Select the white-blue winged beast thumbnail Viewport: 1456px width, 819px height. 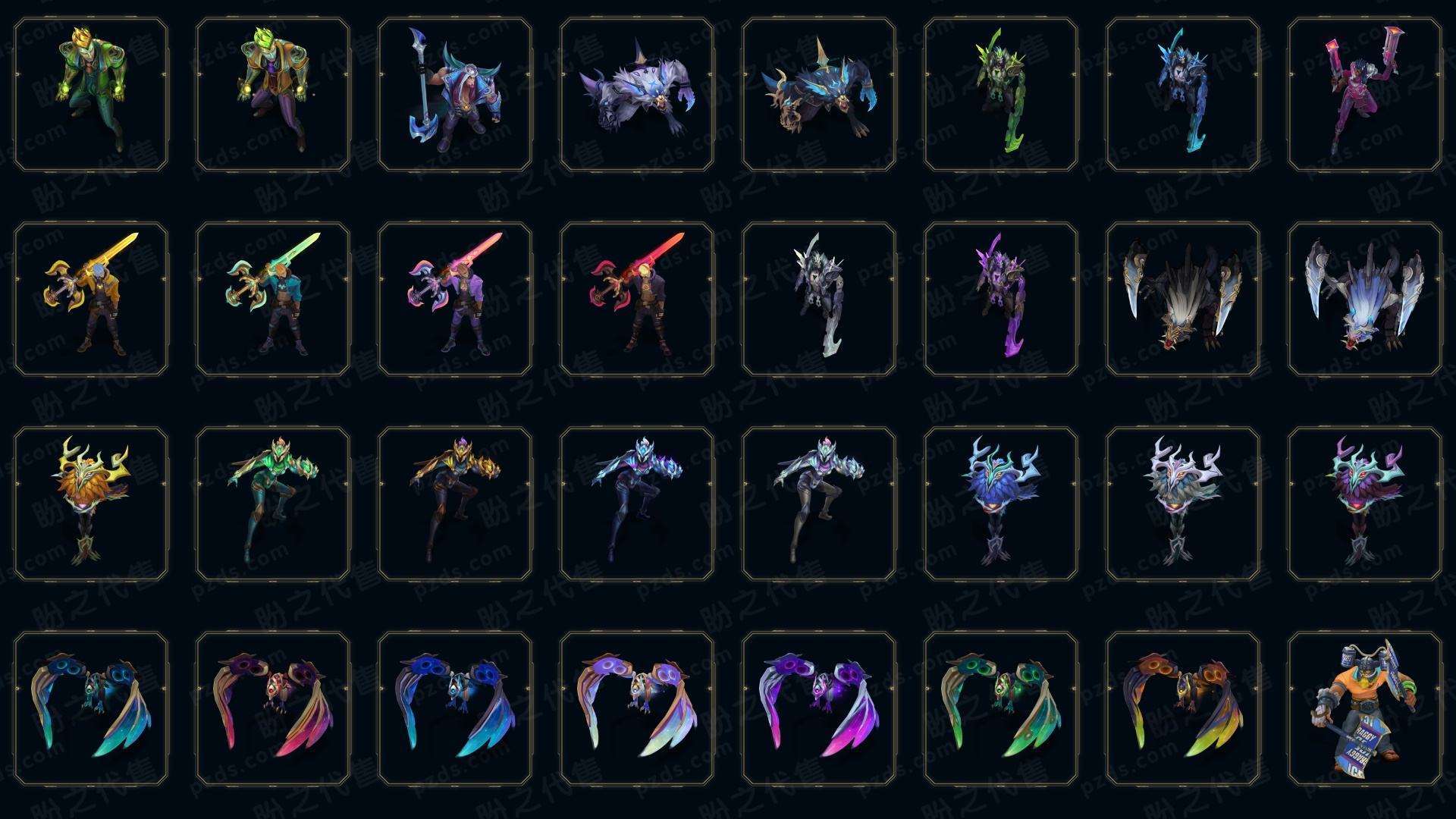tap(1365, 299)
